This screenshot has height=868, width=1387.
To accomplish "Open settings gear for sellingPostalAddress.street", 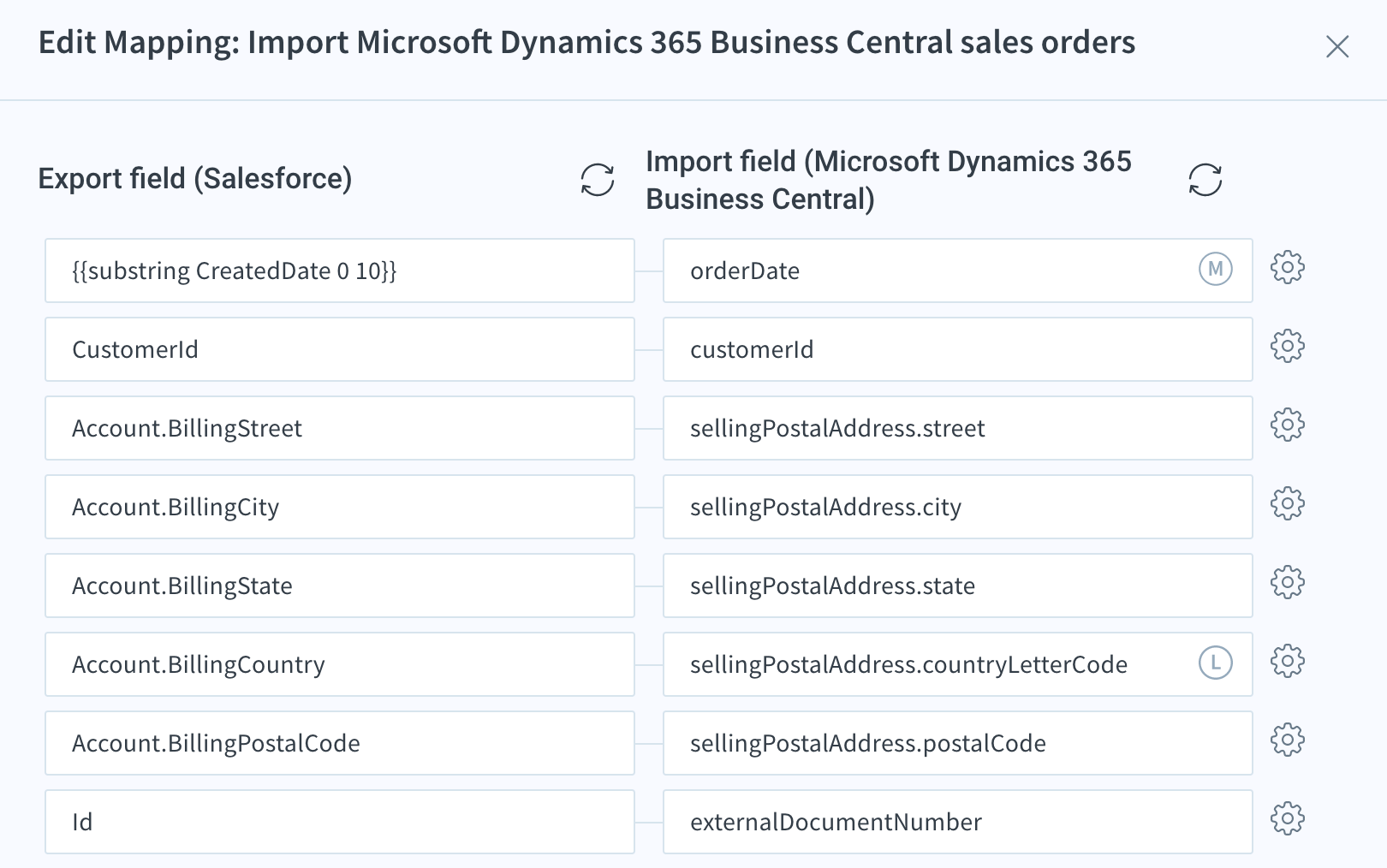I will pyautogui.click(x=1287, y=425).
